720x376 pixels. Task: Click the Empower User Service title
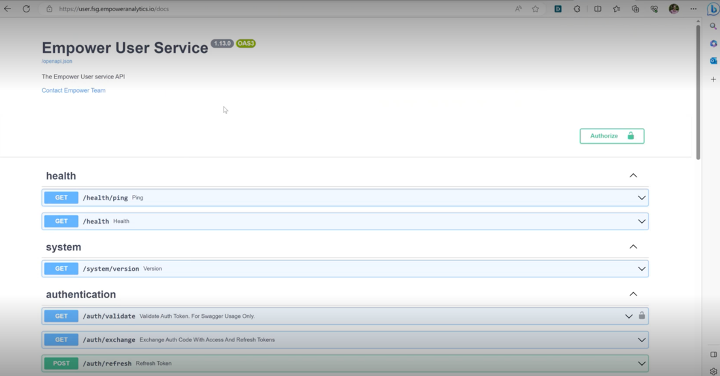pos(125,48)
